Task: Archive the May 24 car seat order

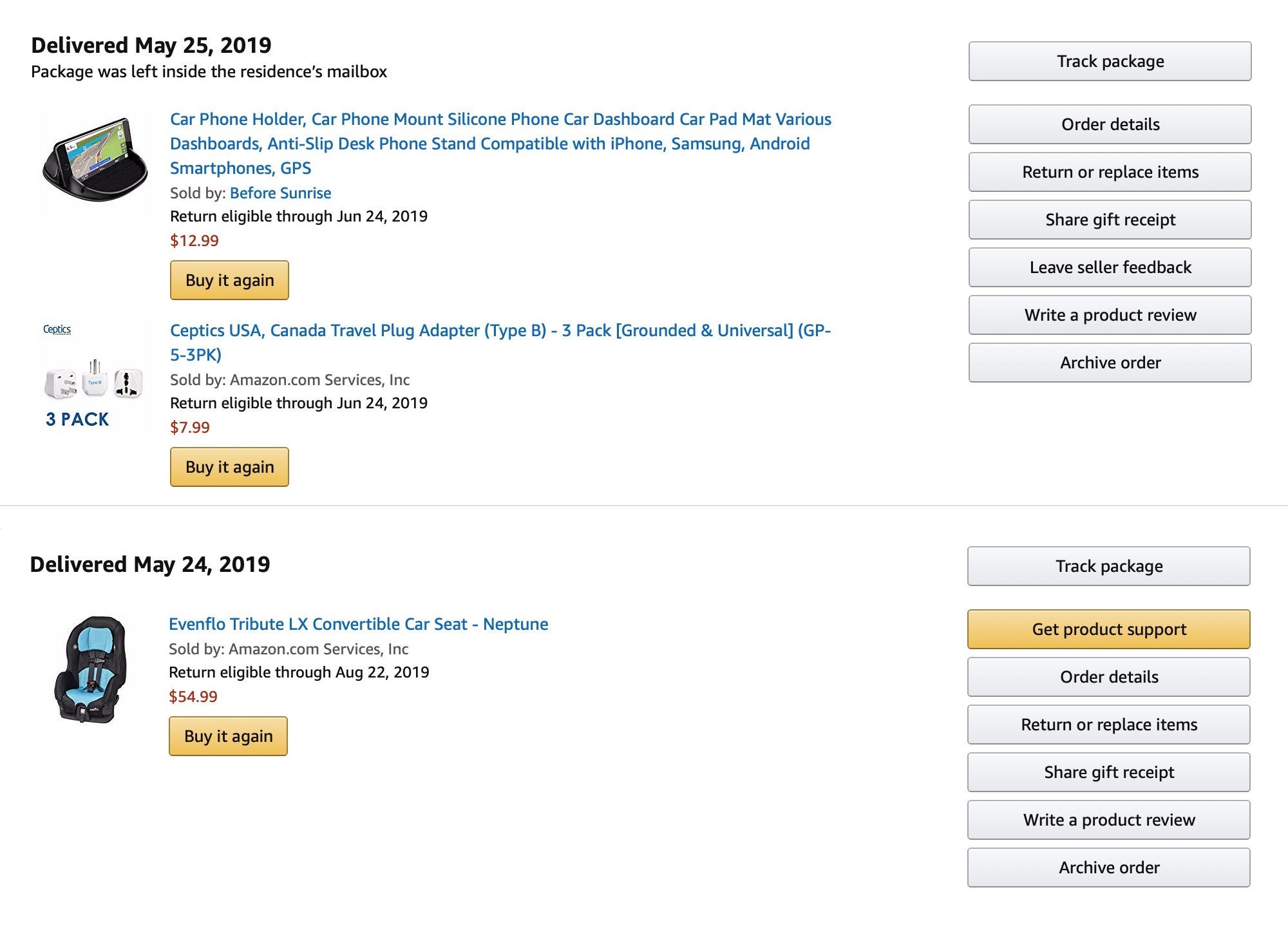Action: click(x=1108, y=868)
